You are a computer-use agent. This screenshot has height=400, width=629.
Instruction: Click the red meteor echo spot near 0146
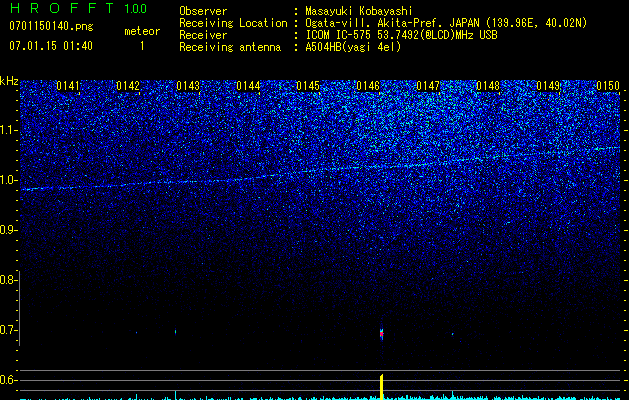click(x=381, y=333)
